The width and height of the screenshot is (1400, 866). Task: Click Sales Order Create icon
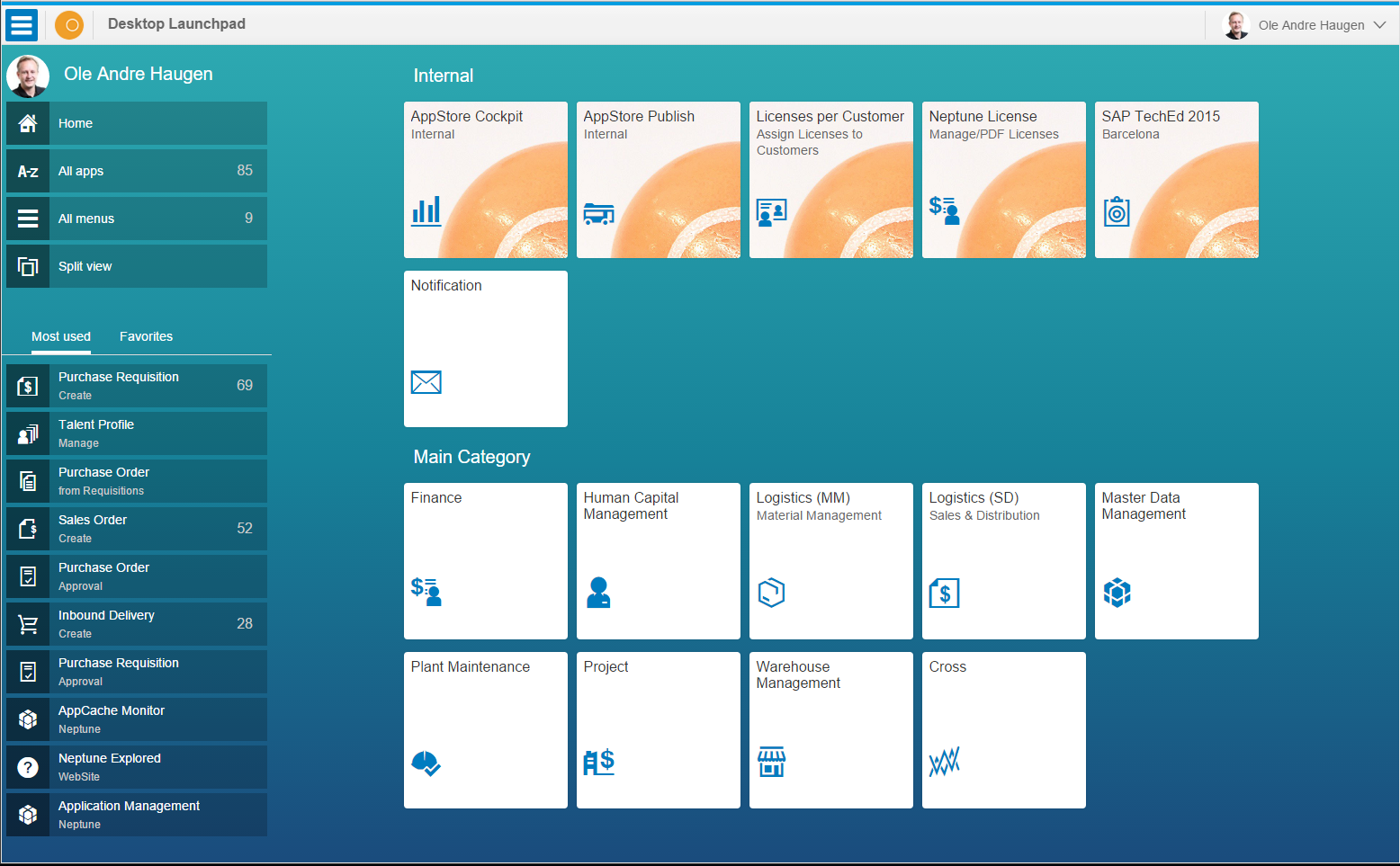pyautogui.click(x=28, y=529)
